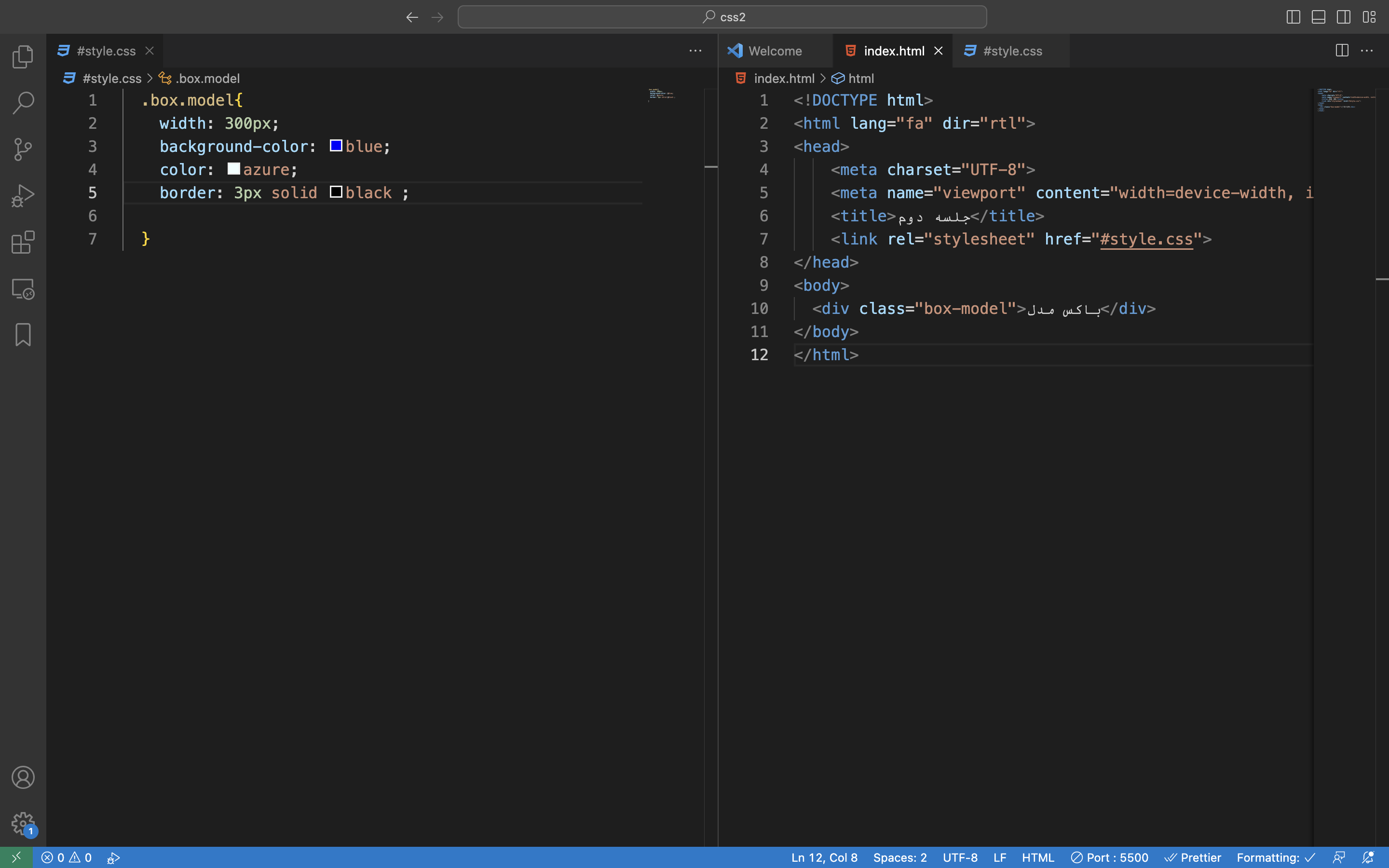Click the debug launcher icon in status bar
This screenshot has height=868, width=1389.
pos(113,857)
